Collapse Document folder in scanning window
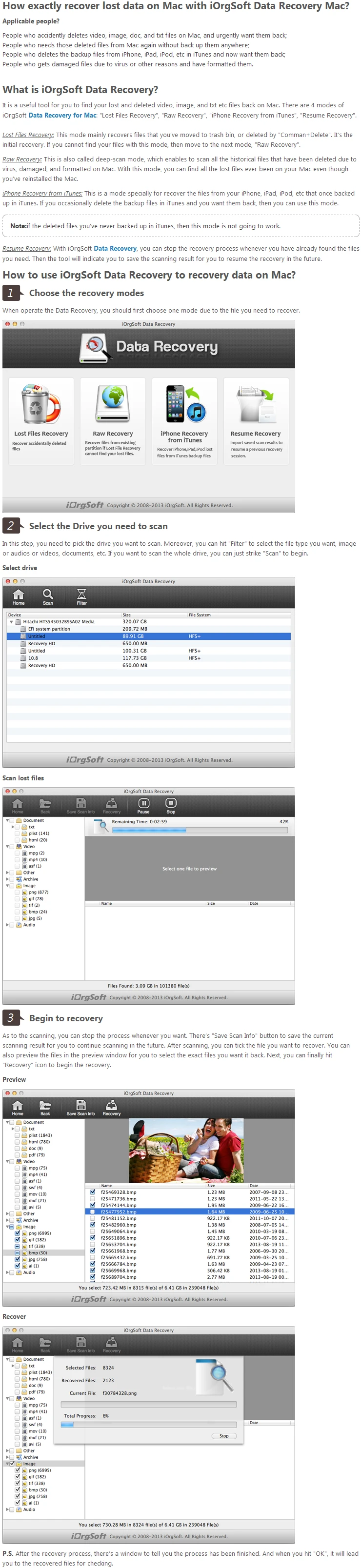361x1568 pixels. (7, 820)
